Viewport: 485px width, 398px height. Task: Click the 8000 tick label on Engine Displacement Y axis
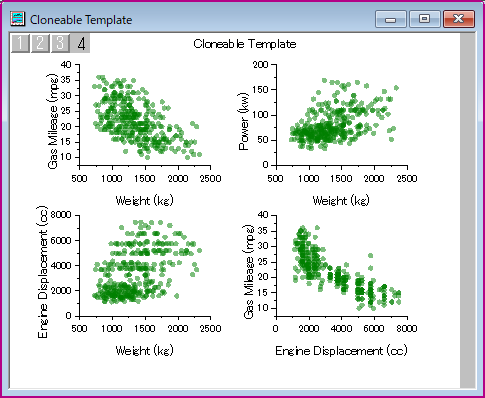60,215
